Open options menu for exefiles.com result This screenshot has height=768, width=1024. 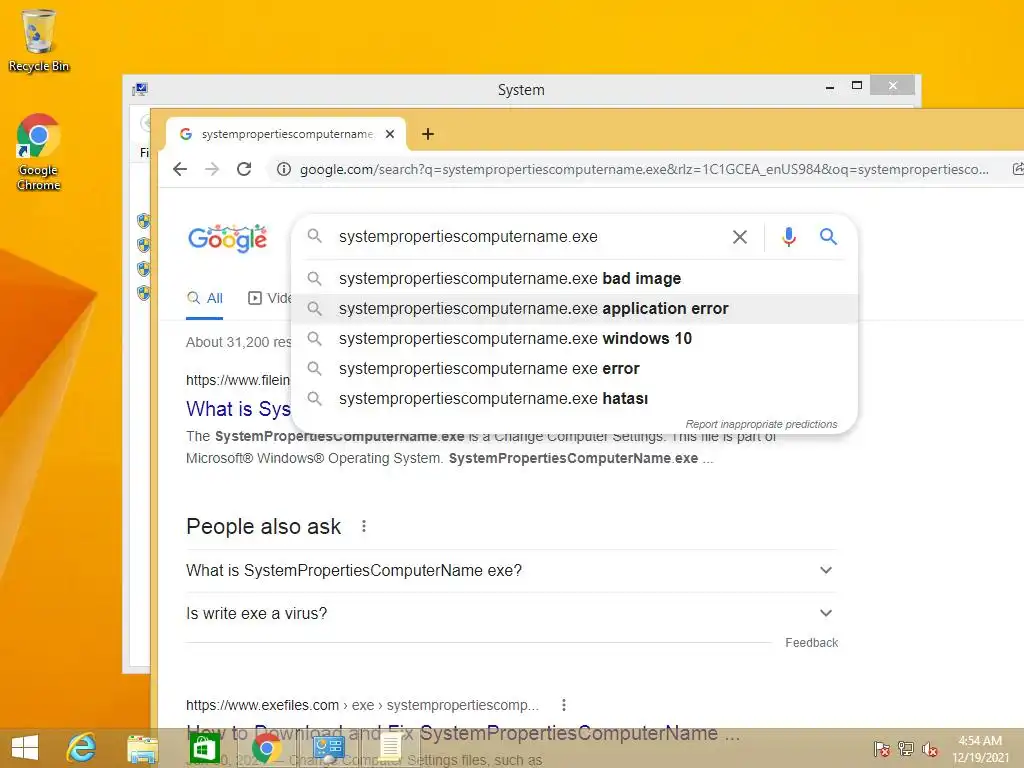coord(564,705)
